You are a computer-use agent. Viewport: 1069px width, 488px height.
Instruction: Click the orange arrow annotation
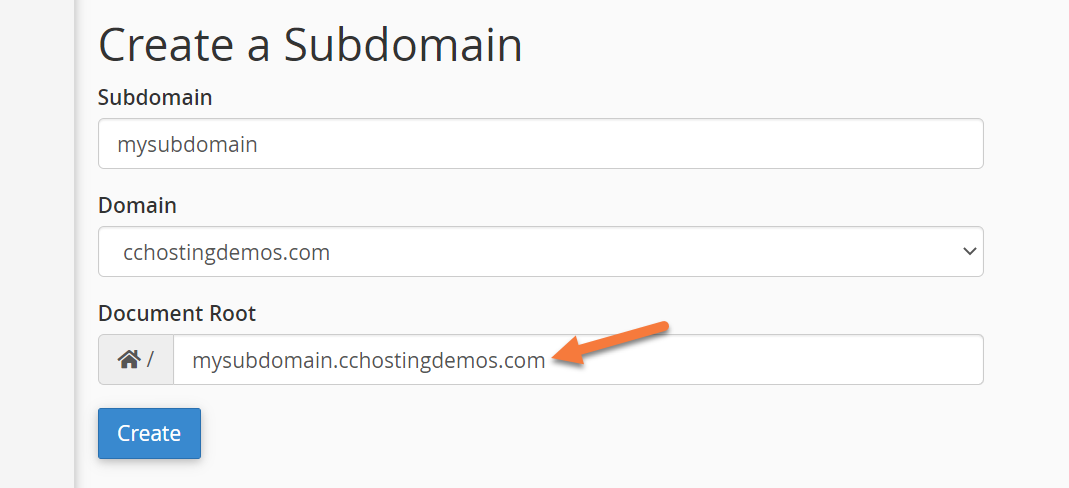point(612,343)
